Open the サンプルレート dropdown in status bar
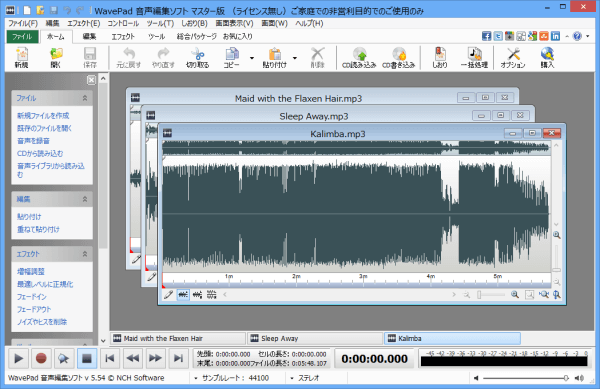The width and height of the screenshot is (600, 389). (196, 378)
